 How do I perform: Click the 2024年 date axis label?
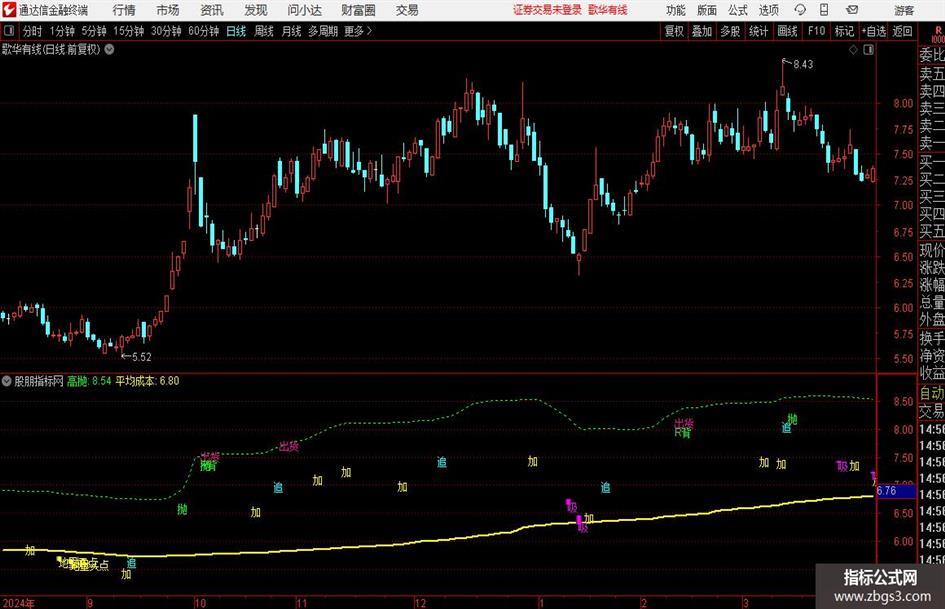click(x=19, y=603)
